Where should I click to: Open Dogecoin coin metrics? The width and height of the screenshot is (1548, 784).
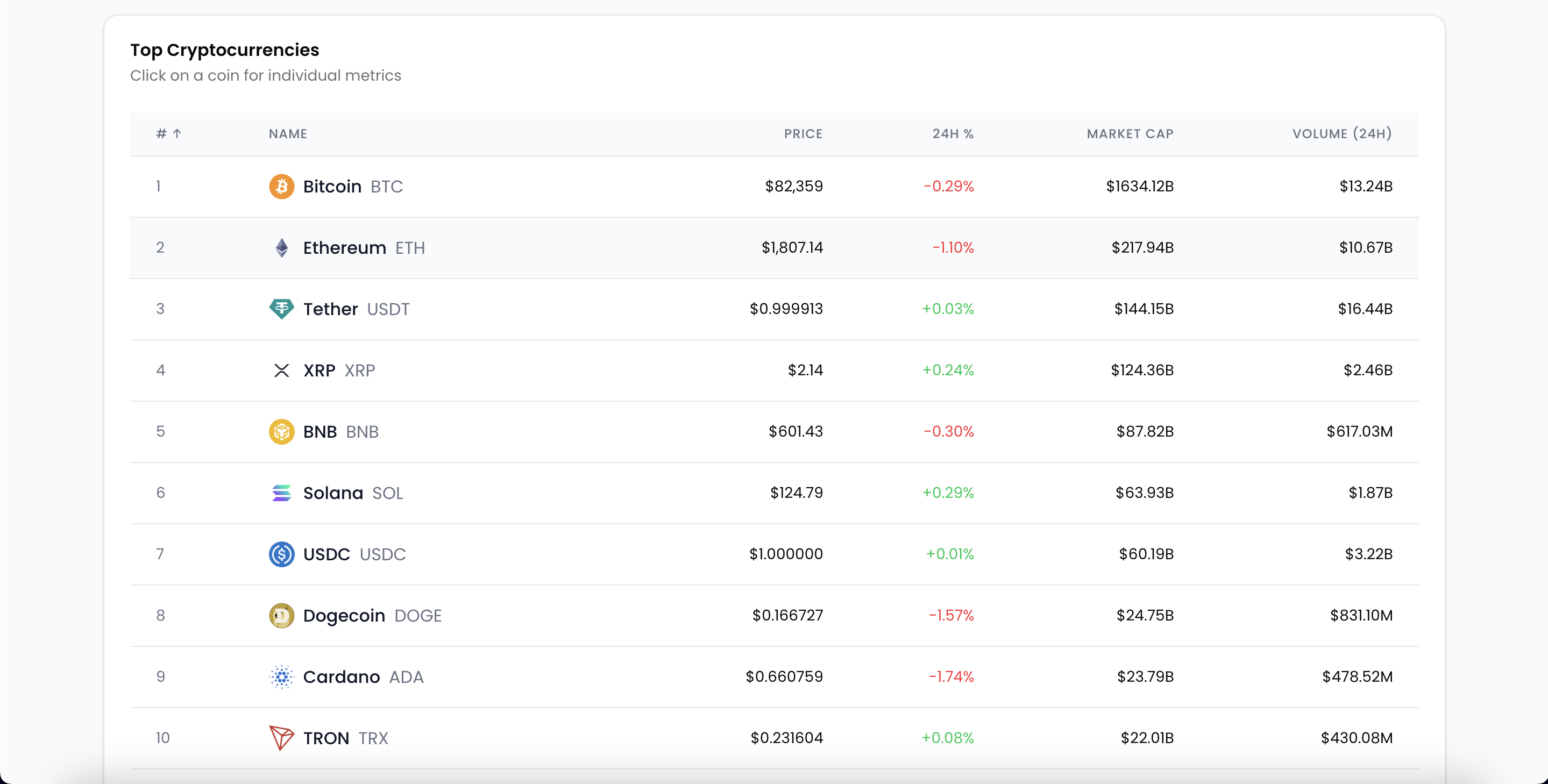pyautogui.click(x=344, y=615)
